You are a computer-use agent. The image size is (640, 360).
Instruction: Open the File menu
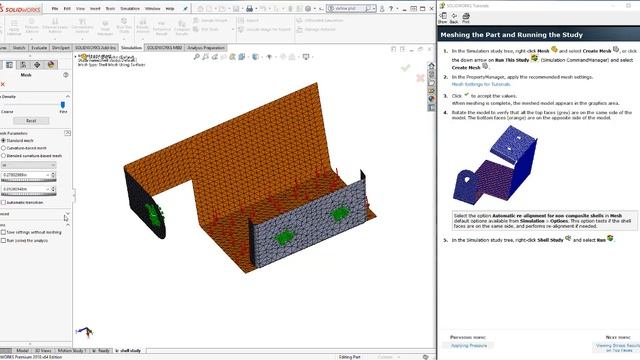click(55, 9)
